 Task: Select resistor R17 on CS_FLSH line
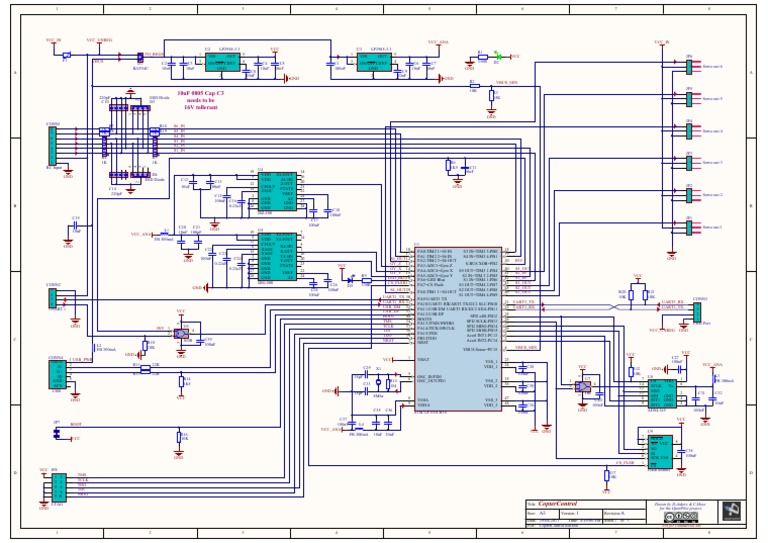607,475
